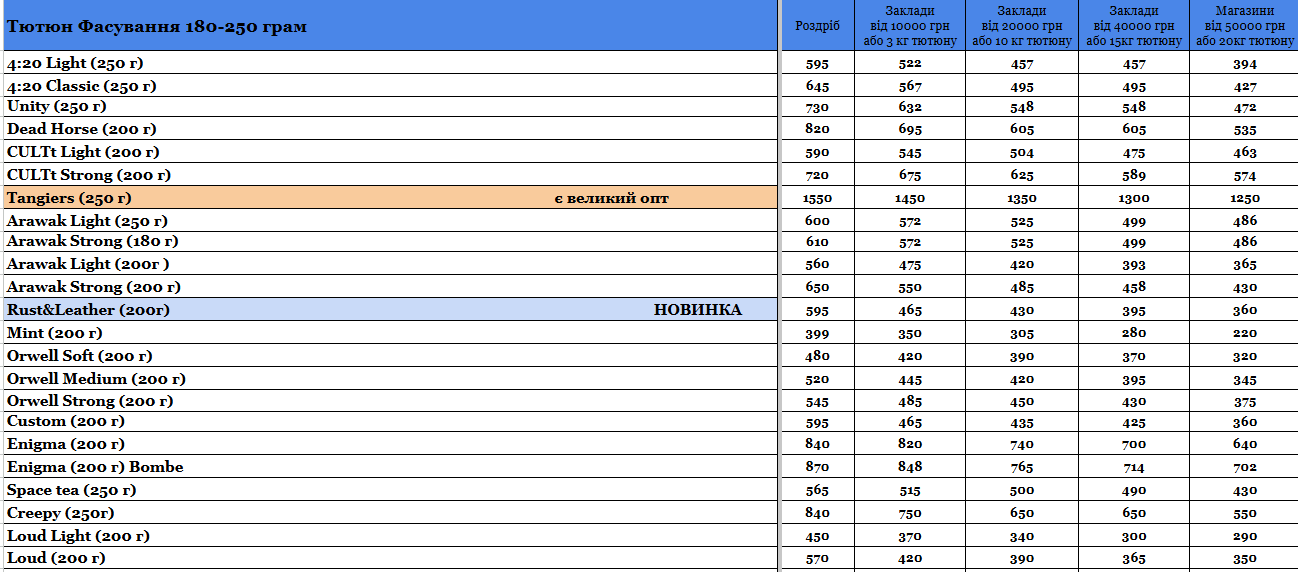Click the 'Enigma (200 г) Bombe' cell
Screen dimensions: 1298x572
389,467
